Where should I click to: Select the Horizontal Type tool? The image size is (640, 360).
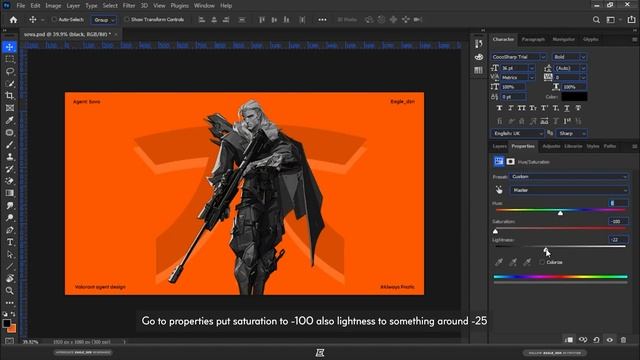9,242
